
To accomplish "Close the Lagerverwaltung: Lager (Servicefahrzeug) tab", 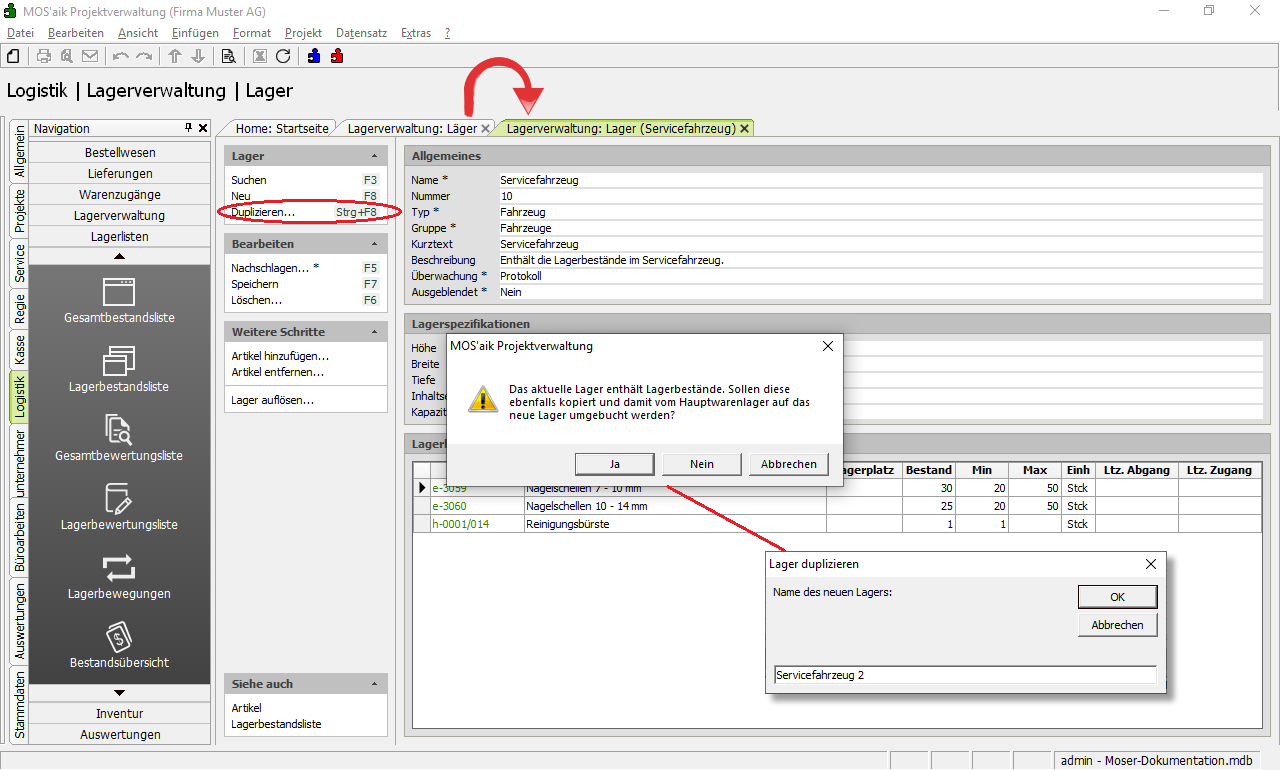I will click(744, 129).
